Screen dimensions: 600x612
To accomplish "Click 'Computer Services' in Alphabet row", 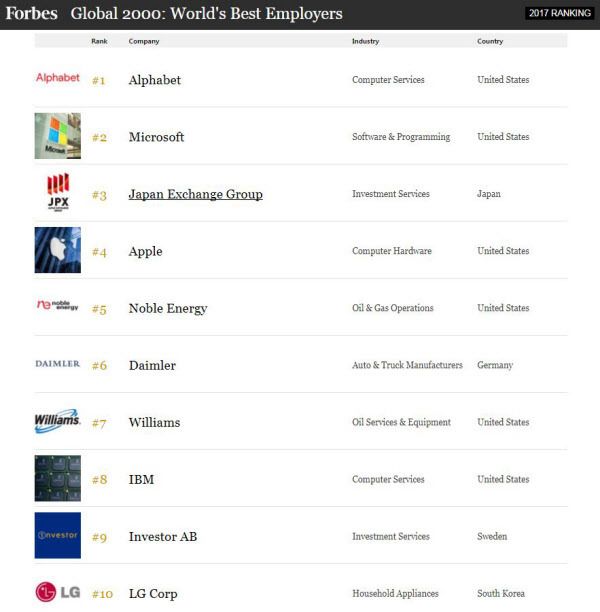I will [x=388, y=80].
